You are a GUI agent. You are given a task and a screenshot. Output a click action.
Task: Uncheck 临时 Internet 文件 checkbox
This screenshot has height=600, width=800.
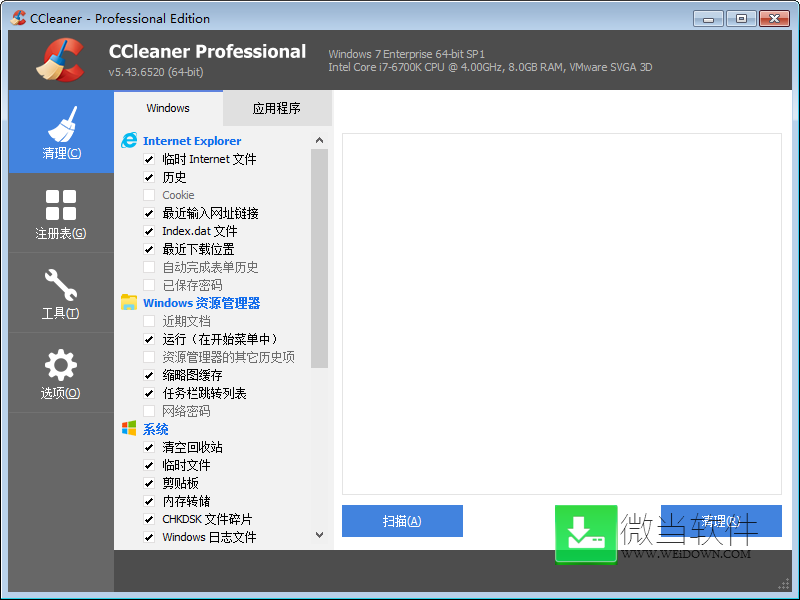[149, 159]
